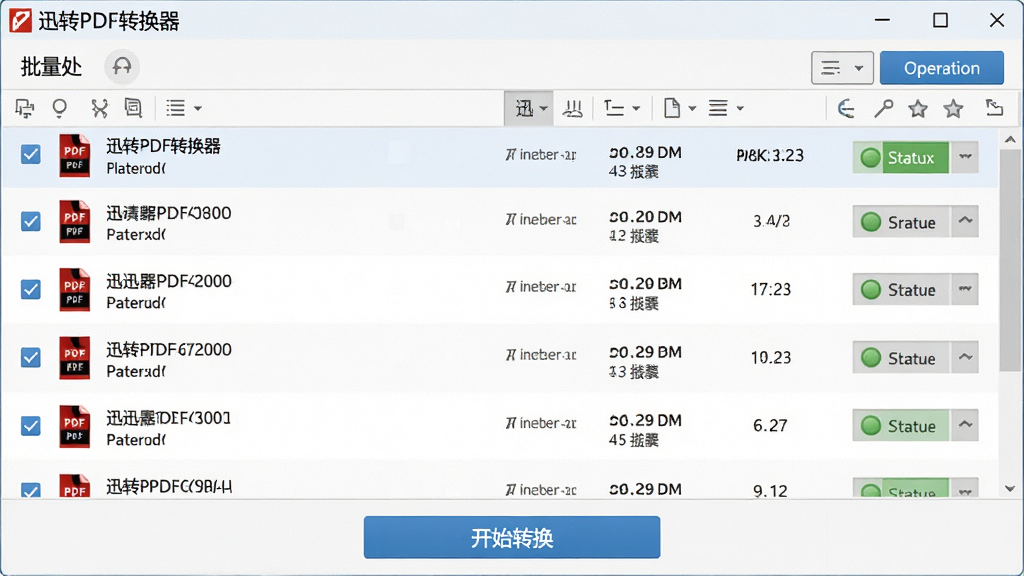Image resolution: width=1024 pixels, height=576 pixels.
Task: Open the horizontal lines alignment menu in toolbar
Action: pos(726,108)
